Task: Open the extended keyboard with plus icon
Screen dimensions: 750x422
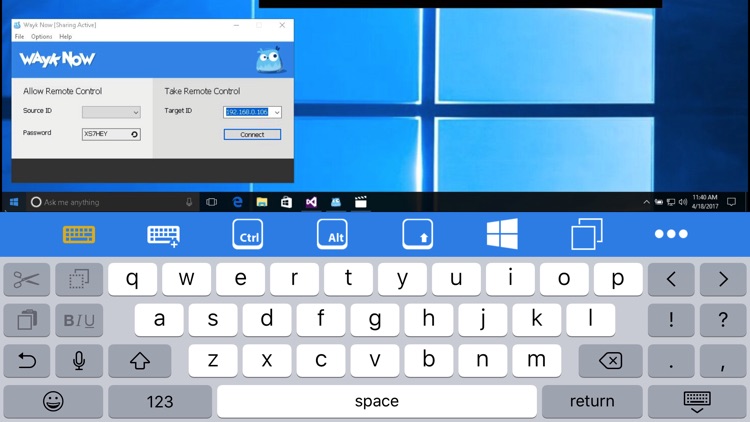Action: point(164,236)
